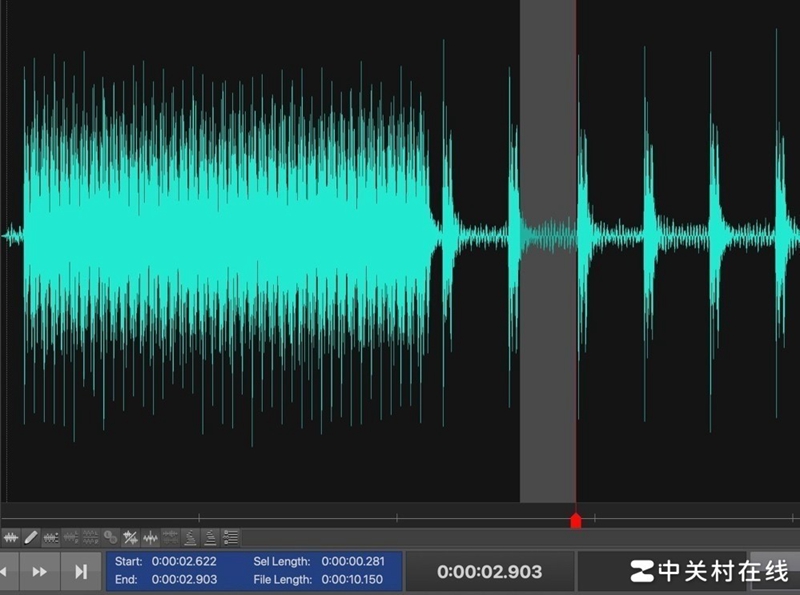Viewport: 800px width, 595px height.
Task: Click the first stacked-pyramid icon in toolbar
Action: [190, 538]
